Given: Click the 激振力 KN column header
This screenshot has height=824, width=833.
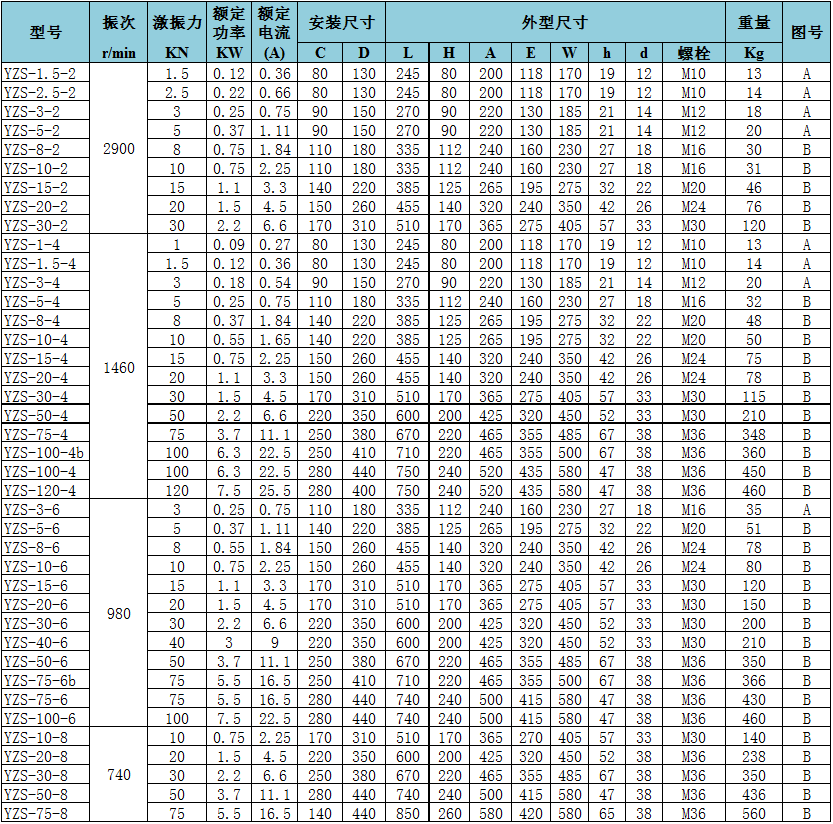Looking at the screenshot, I should (x=177, y=33).
